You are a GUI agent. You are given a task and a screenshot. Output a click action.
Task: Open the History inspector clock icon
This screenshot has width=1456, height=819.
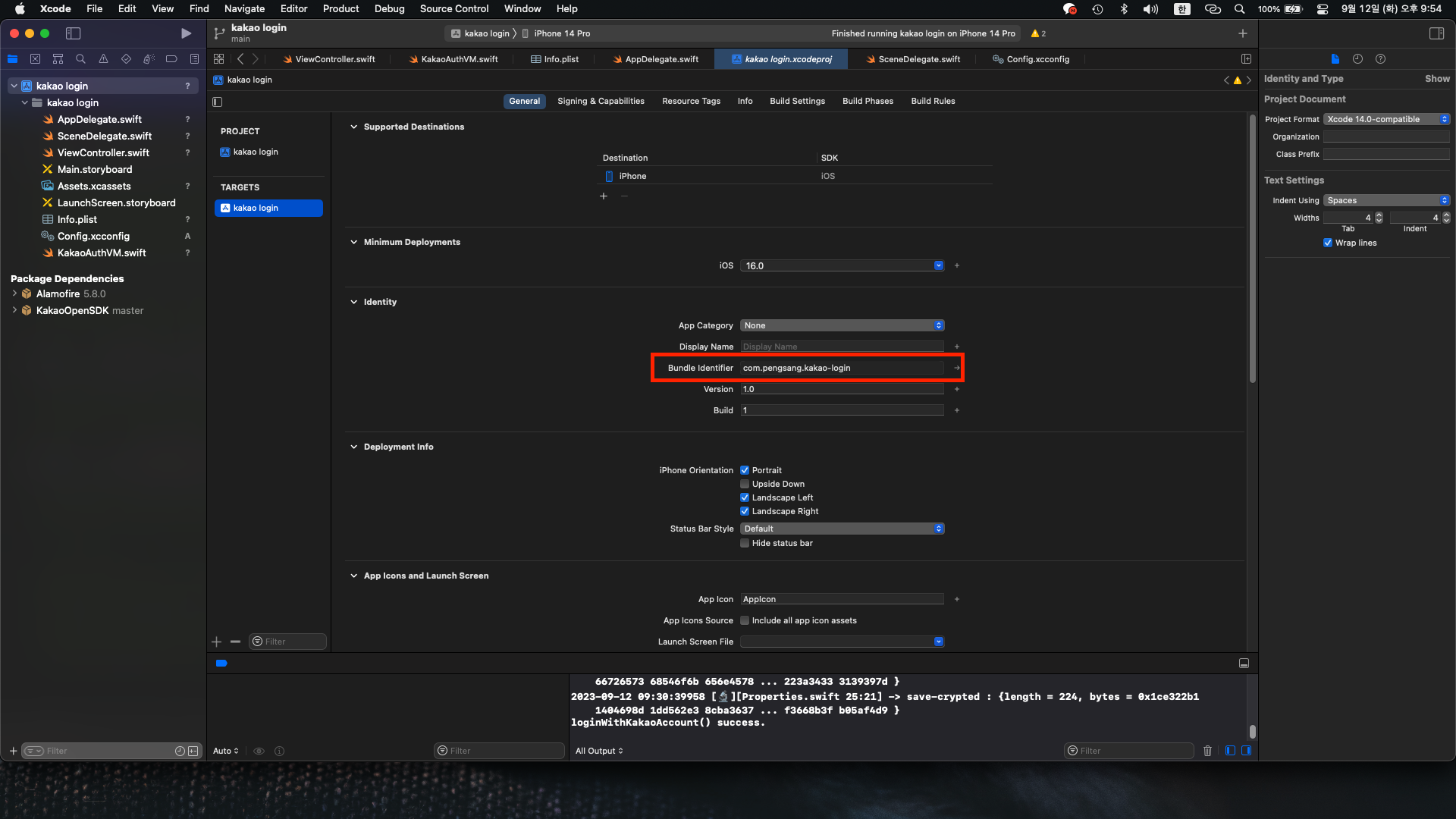pos(1357,59)
